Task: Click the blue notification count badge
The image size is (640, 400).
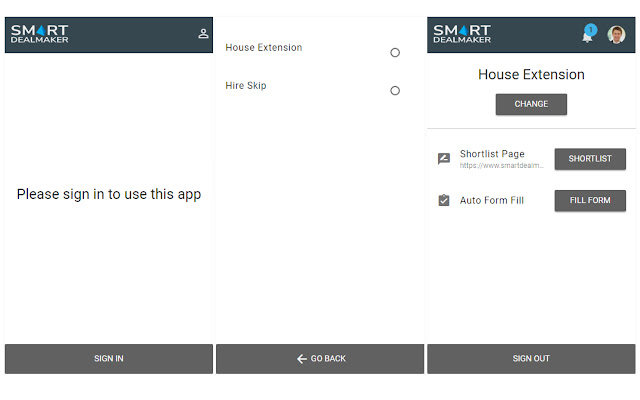Action: point(591,29)
